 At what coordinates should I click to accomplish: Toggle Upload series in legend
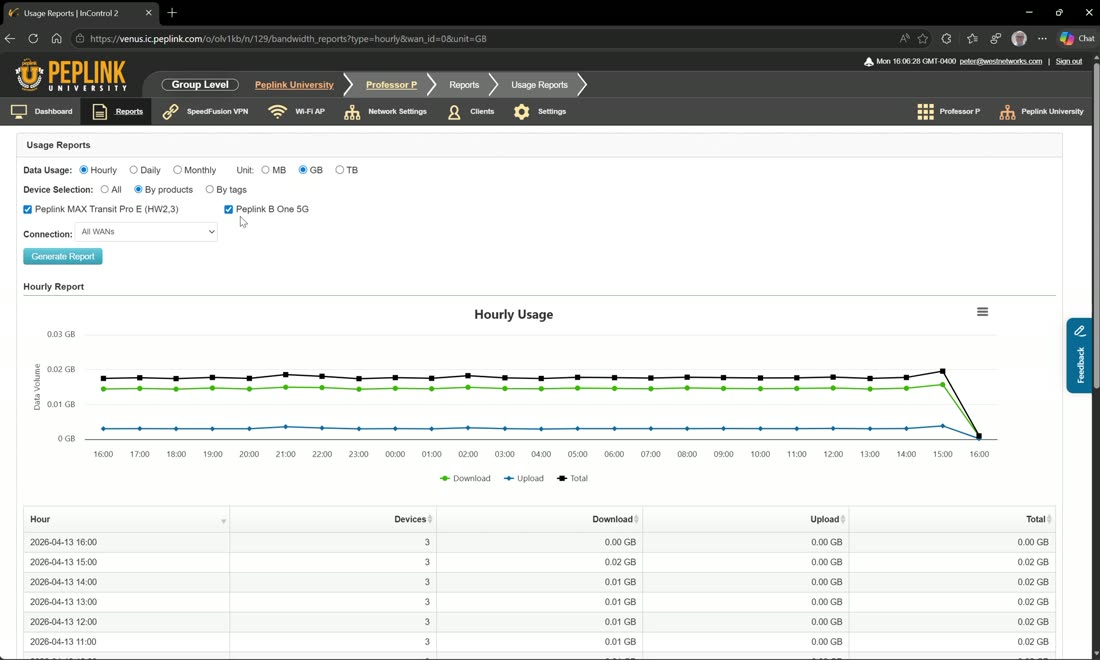524,478
